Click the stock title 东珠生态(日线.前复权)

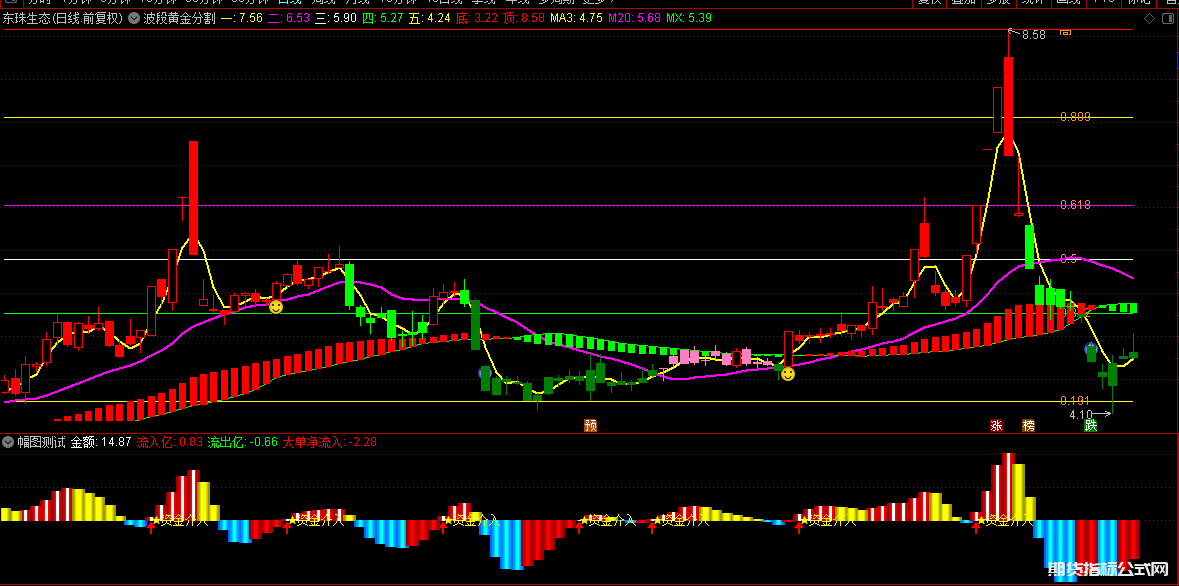(x=62, y=18)
